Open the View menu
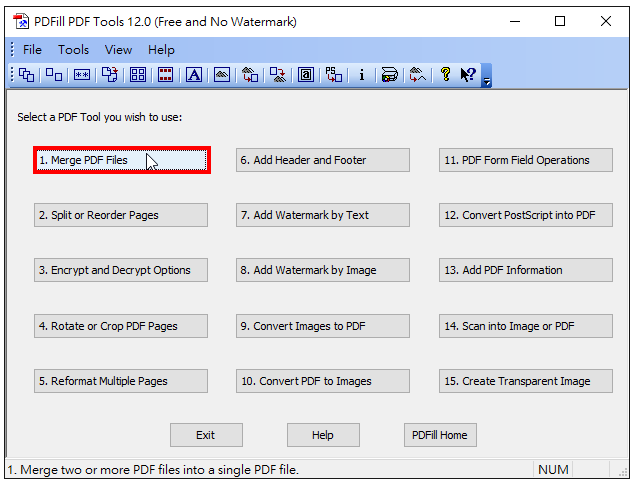The width and height of the screenshot is (637, 483). click(118, 50)
